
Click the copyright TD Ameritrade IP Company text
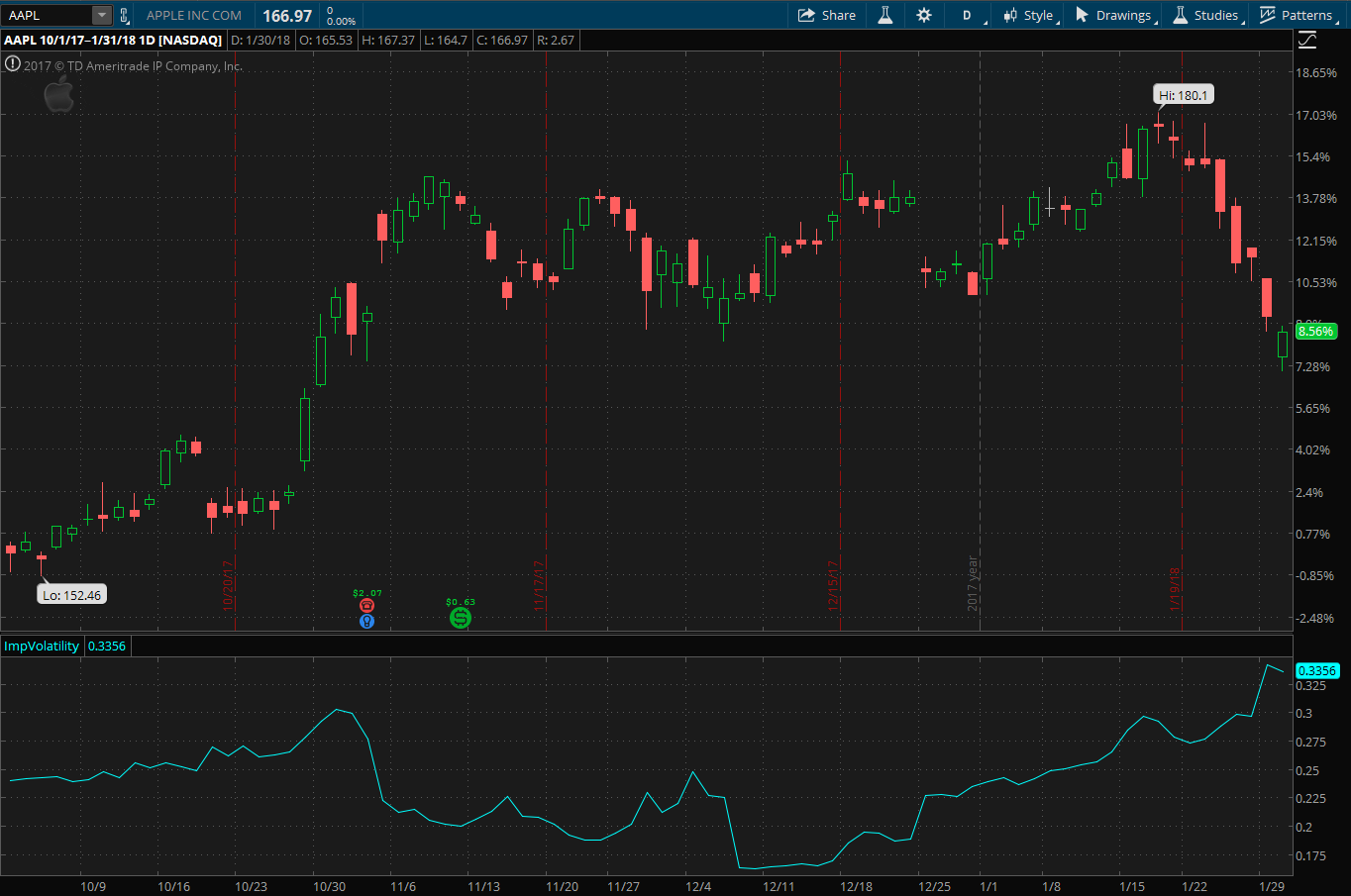[x=134, y=66]
